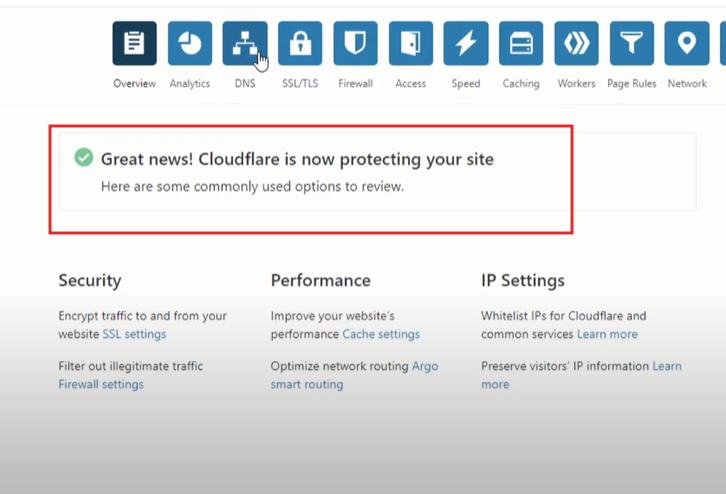Screen dimensions: 726x494
Task: Open the DNS network tree icon
Action: click(x=245, y=44)
